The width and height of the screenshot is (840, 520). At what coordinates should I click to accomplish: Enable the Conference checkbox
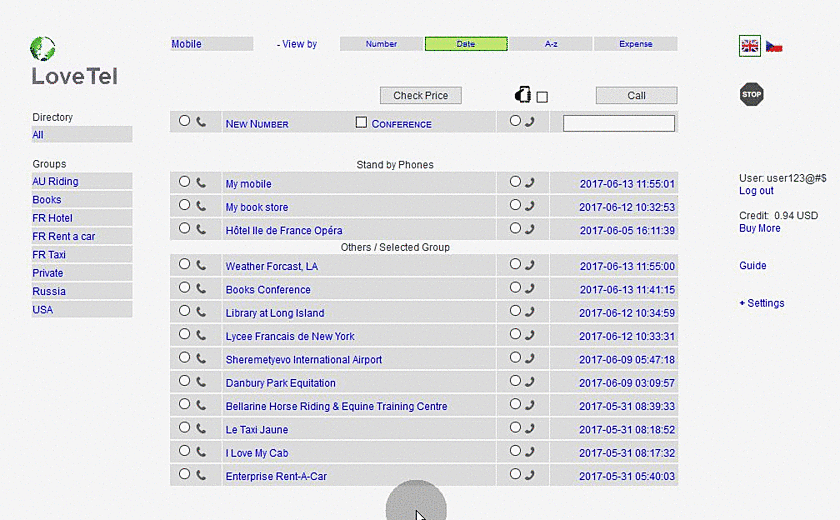coord(362,123)
